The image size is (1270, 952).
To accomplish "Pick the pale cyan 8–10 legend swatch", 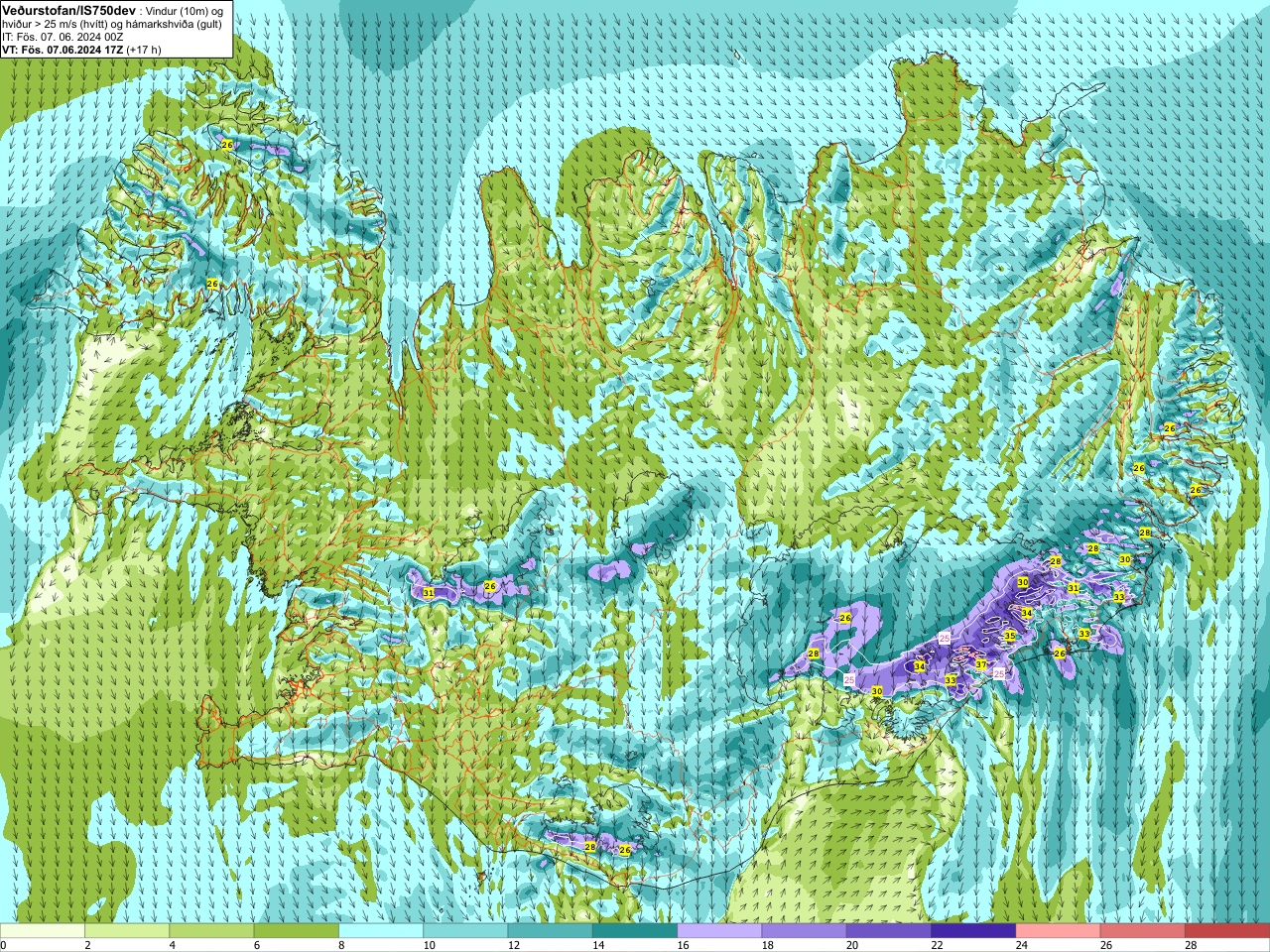I will click(381, 931).
